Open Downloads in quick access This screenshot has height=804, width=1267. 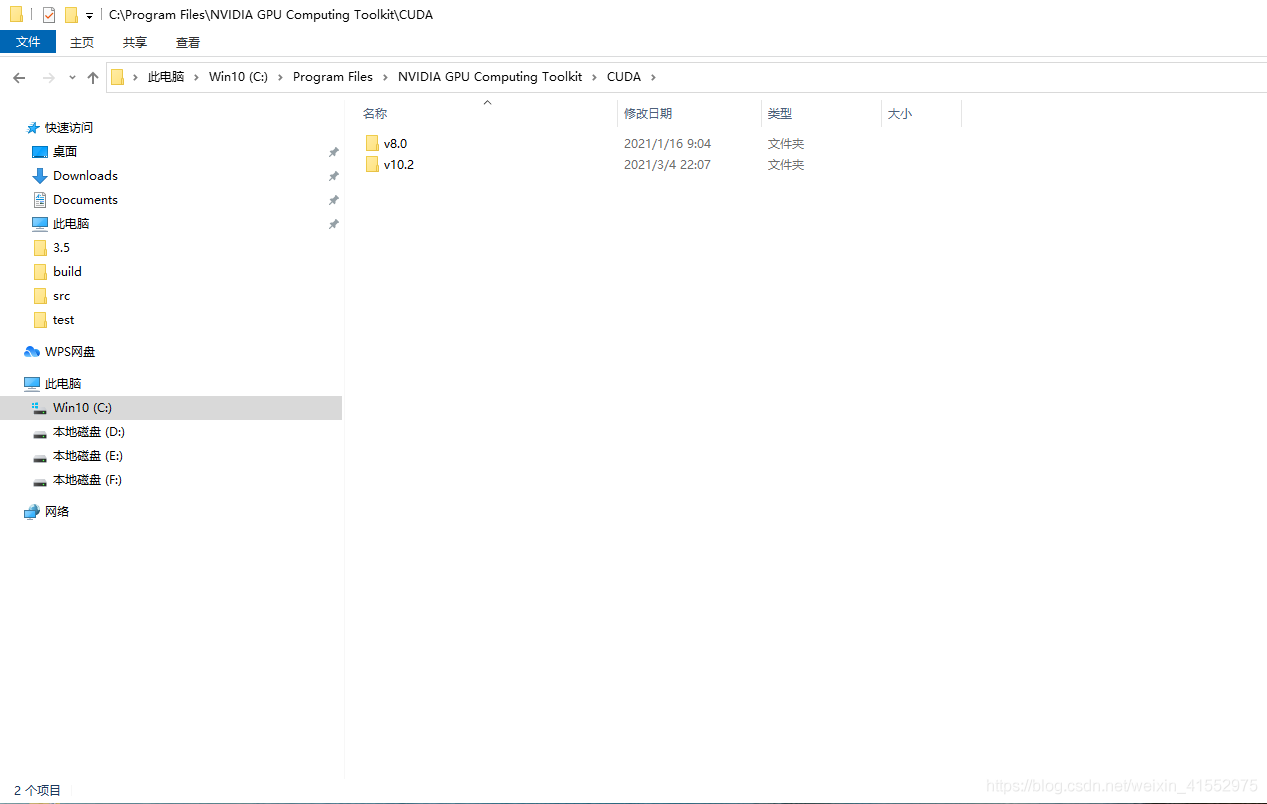pyautogui.click(x=85, y=175)
